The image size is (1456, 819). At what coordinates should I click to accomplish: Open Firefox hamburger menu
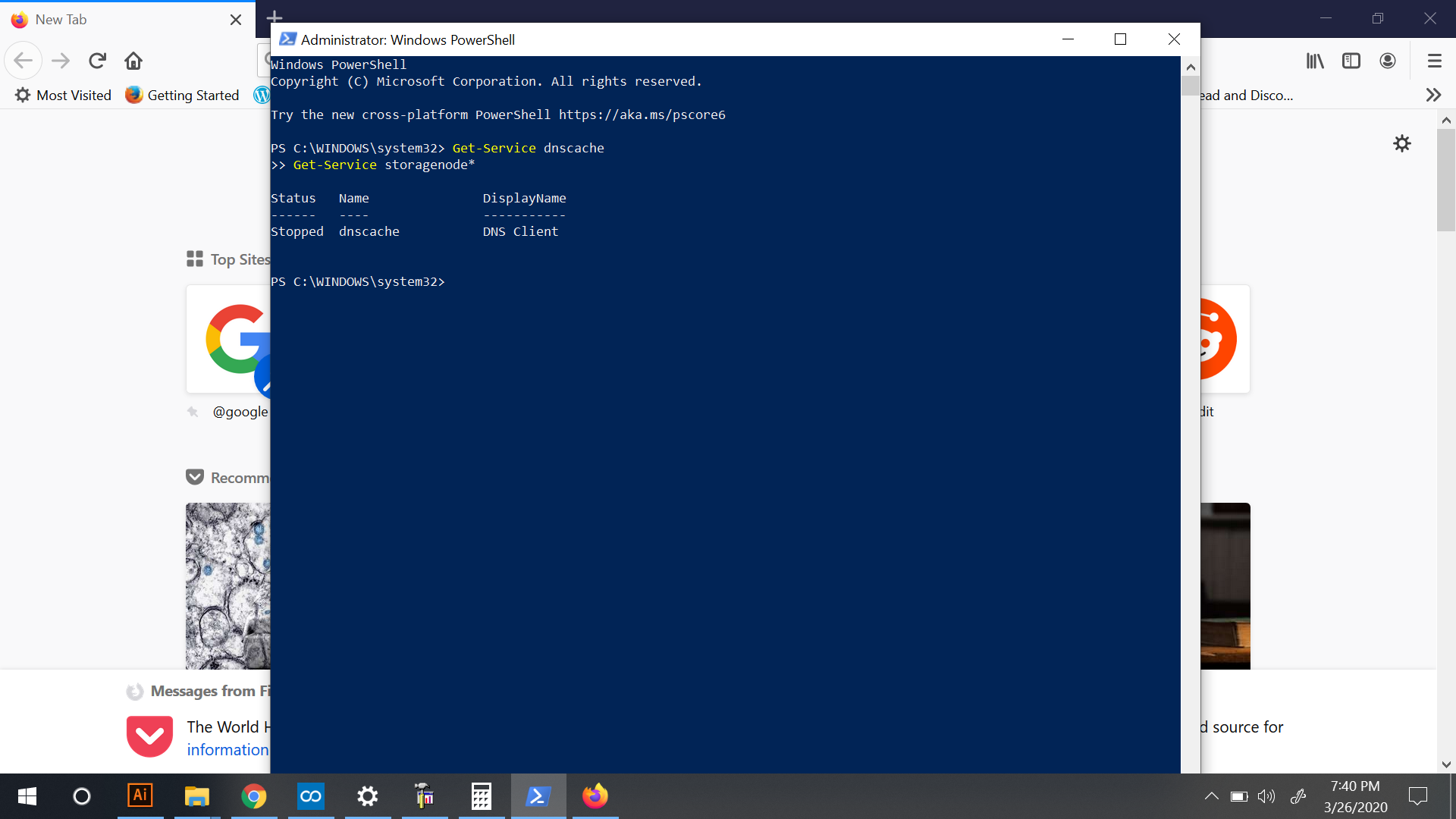(1434, 61)
